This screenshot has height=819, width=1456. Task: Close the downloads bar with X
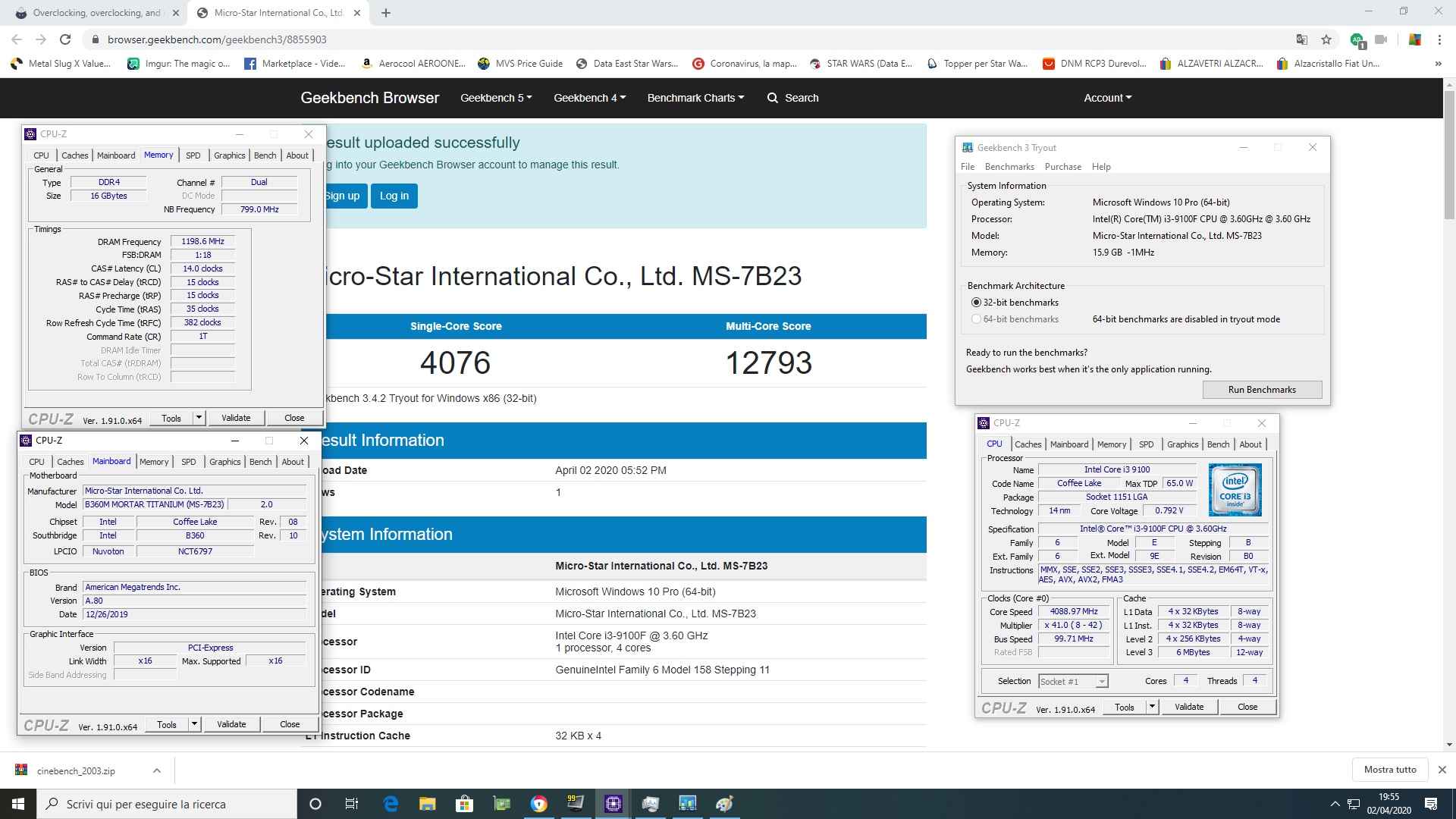pyautogui.click(x=1442, y=770)
